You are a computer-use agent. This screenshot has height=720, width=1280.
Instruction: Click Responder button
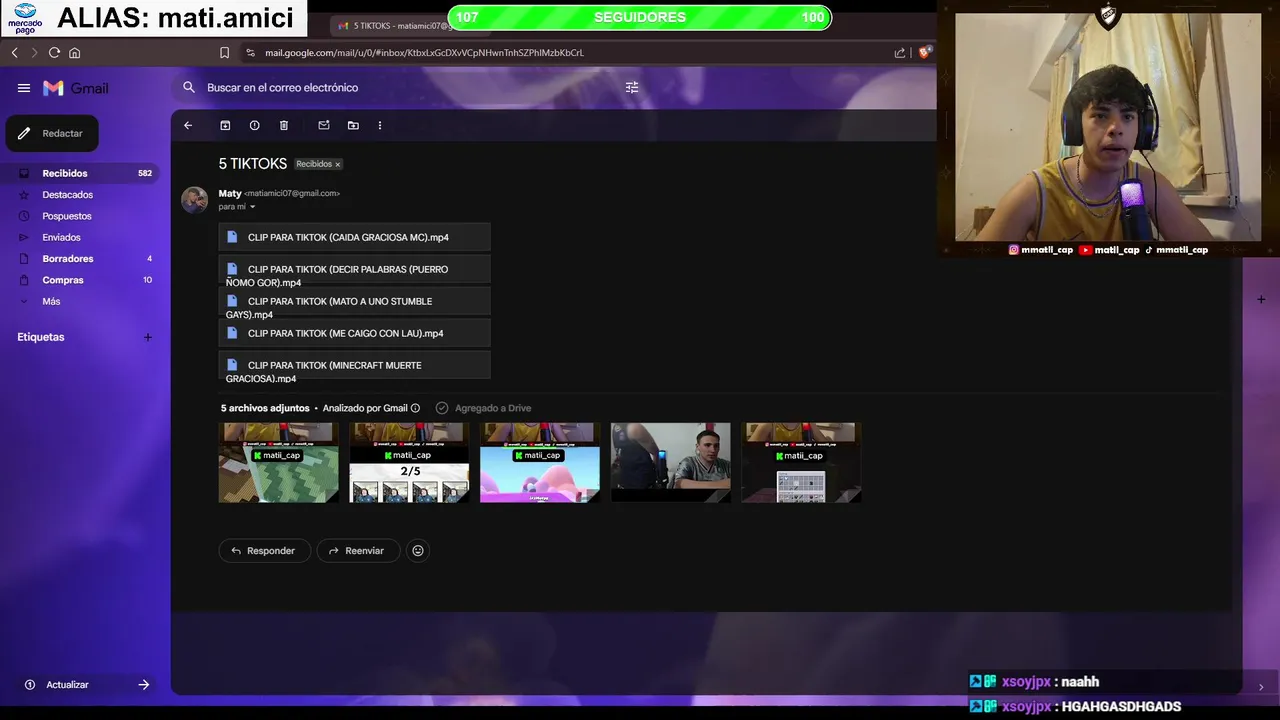pyautogui.click(x=264, y=551)
